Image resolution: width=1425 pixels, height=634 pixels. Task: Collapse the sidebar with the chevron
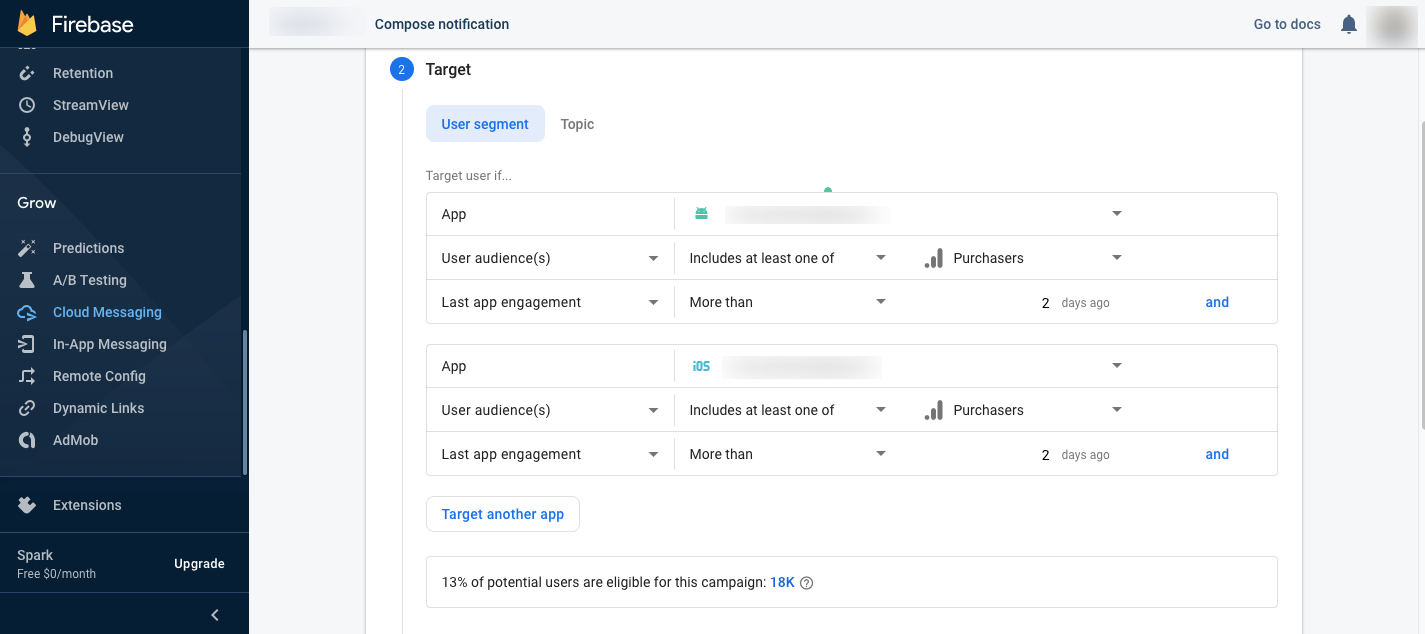coord(215,615)
